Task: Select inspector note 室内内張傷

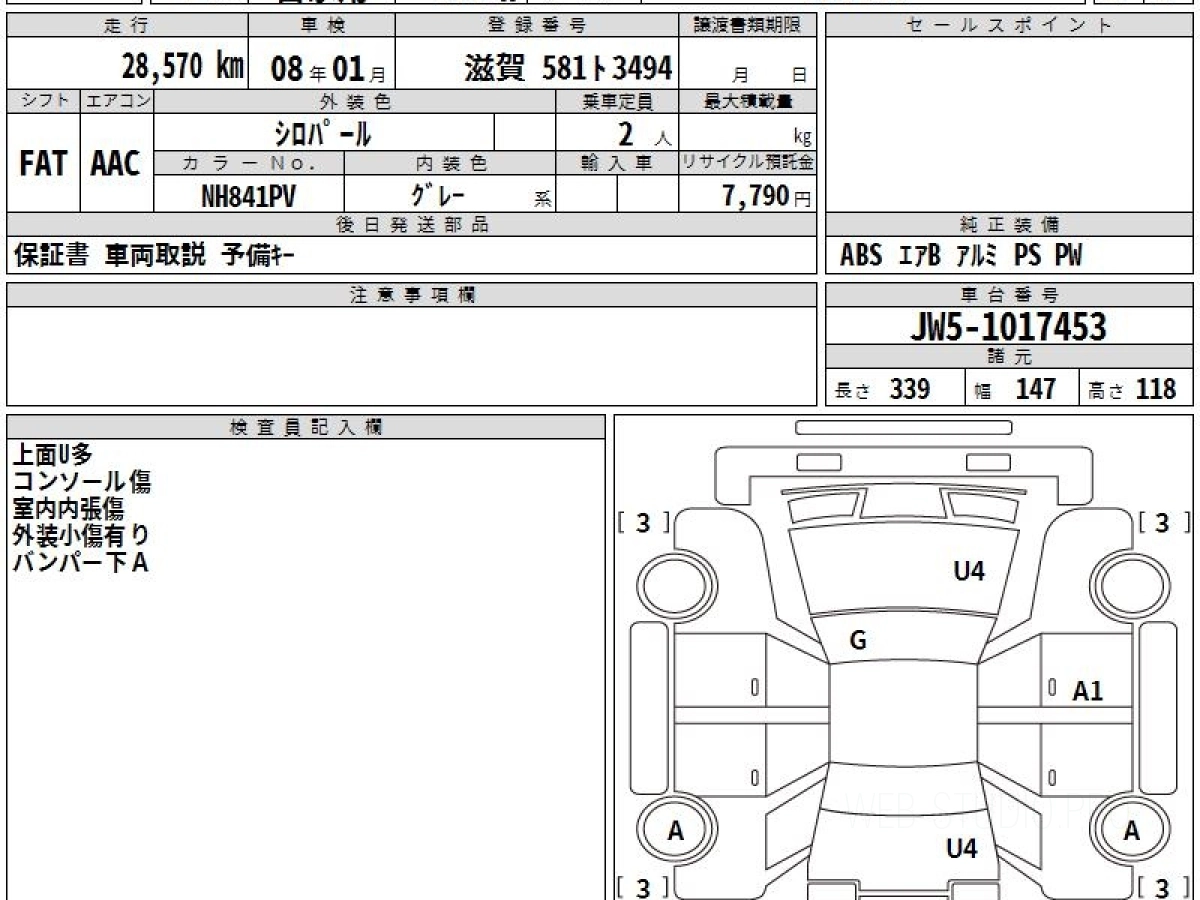Action: [67, 508]
